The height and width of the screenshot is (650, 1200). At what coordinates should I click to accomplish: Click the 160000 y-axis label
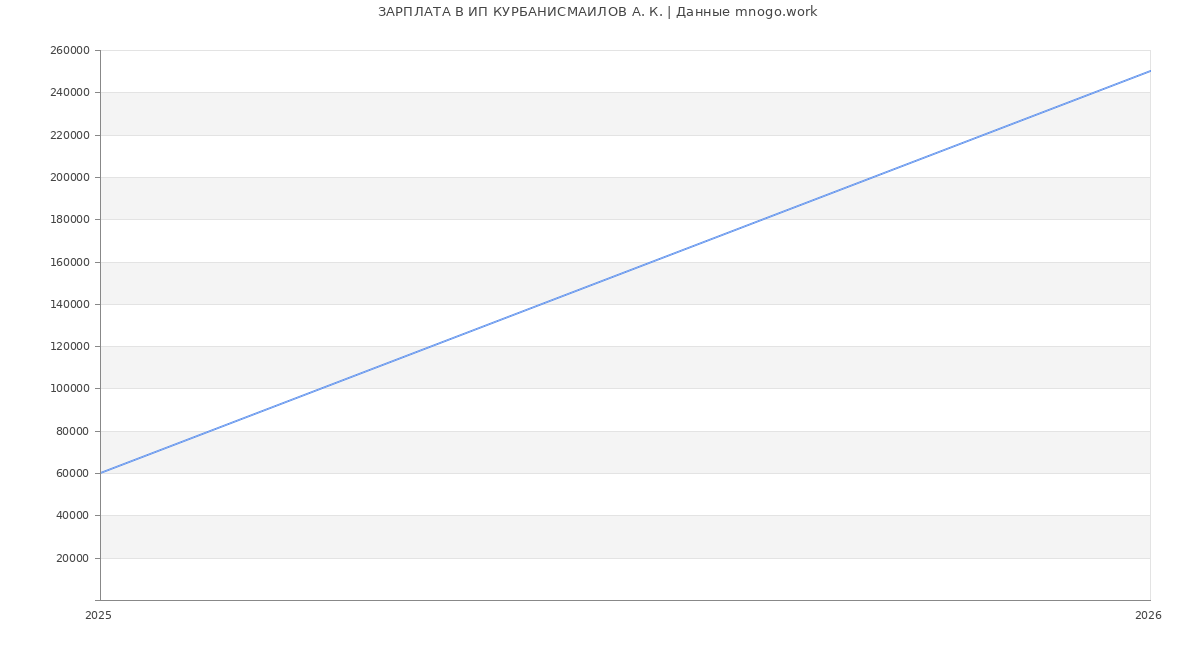pyautogui.click(x=69, y=262)
